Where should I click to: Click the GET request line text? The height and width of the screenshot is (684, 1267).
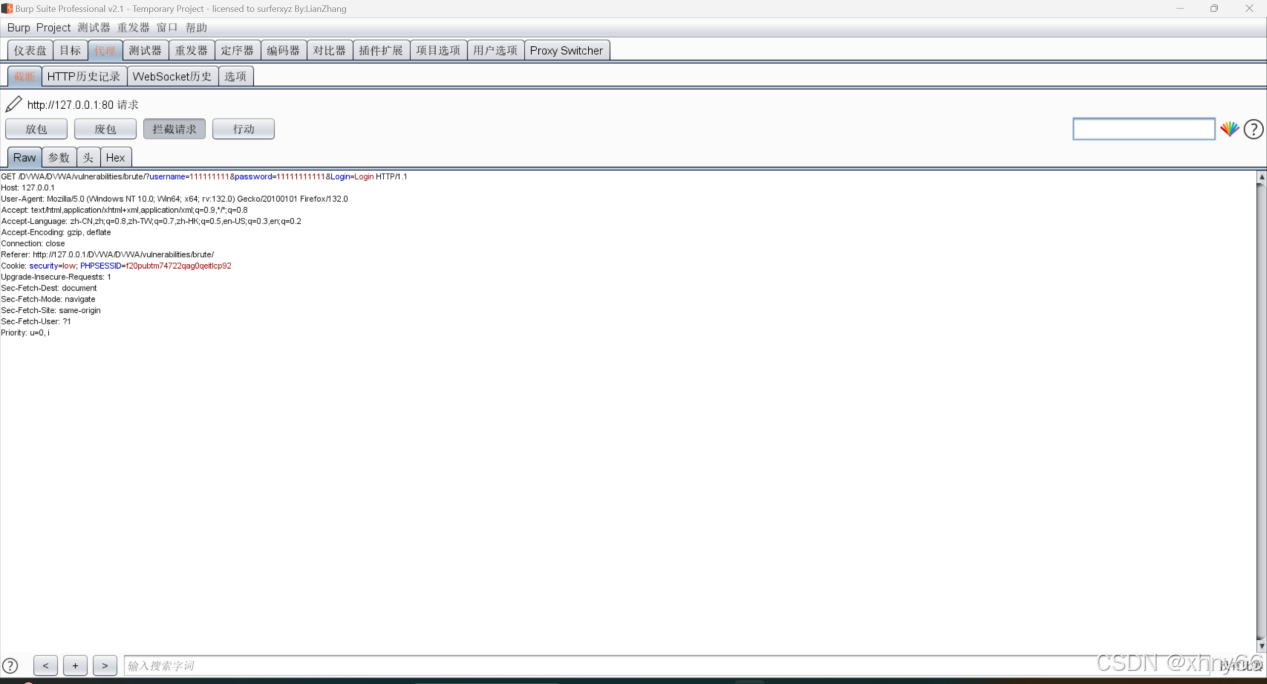point(204,177)
